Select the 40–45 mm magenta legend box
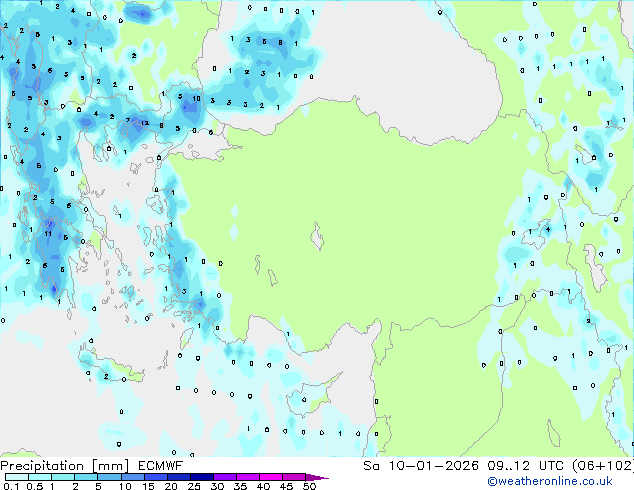 coord(271,477)
